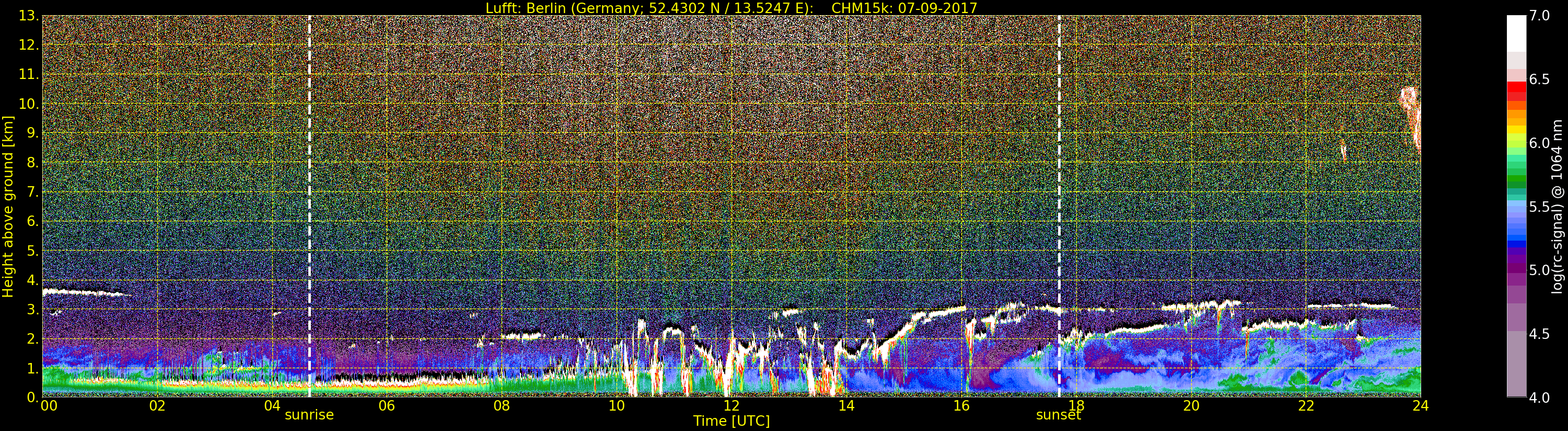Screen dimensions: 1568x431
Task: Click time-axis tick label "00"
Action: [x=49, y=406]
